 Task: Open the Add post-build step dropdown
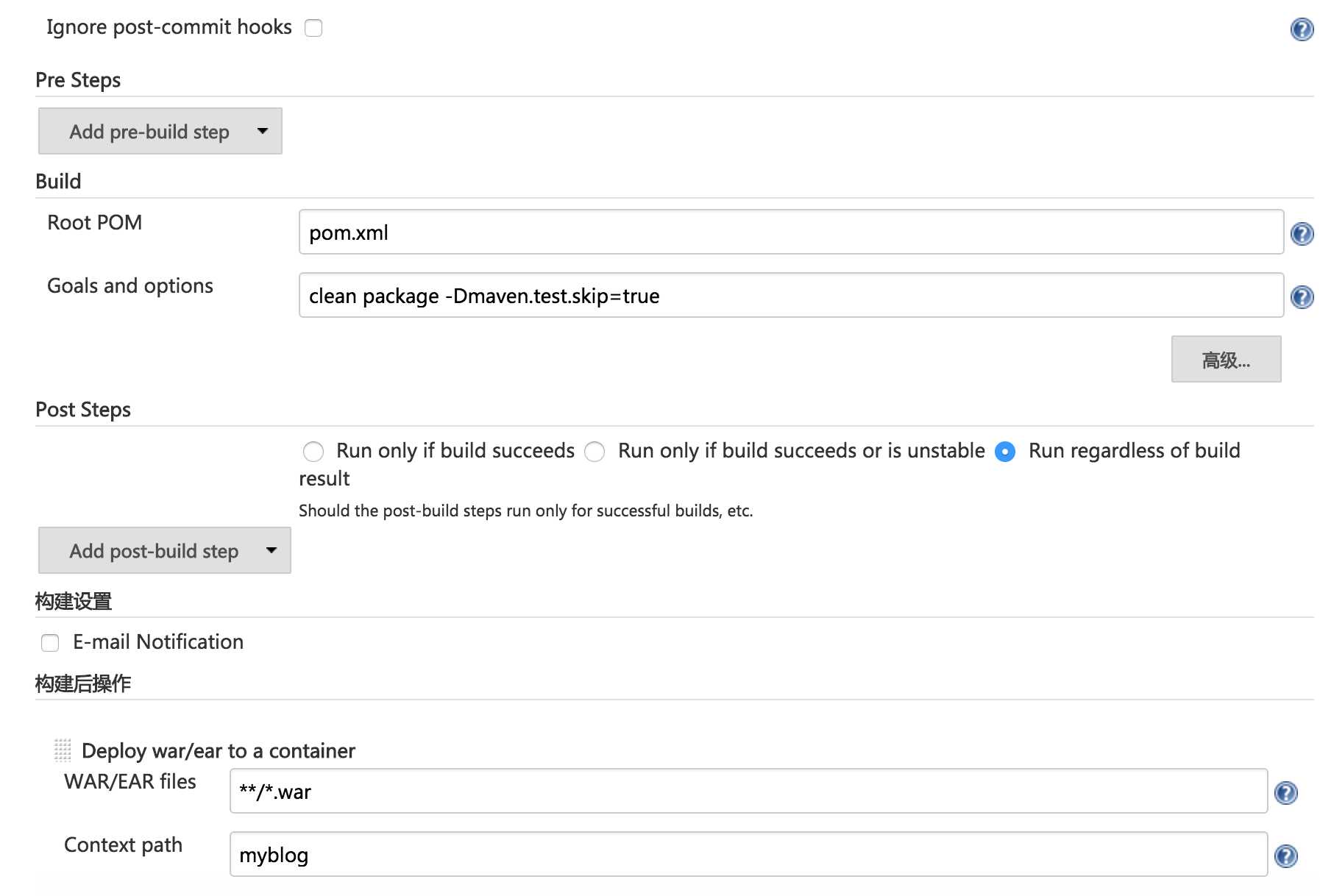click(x=165, y=550)
